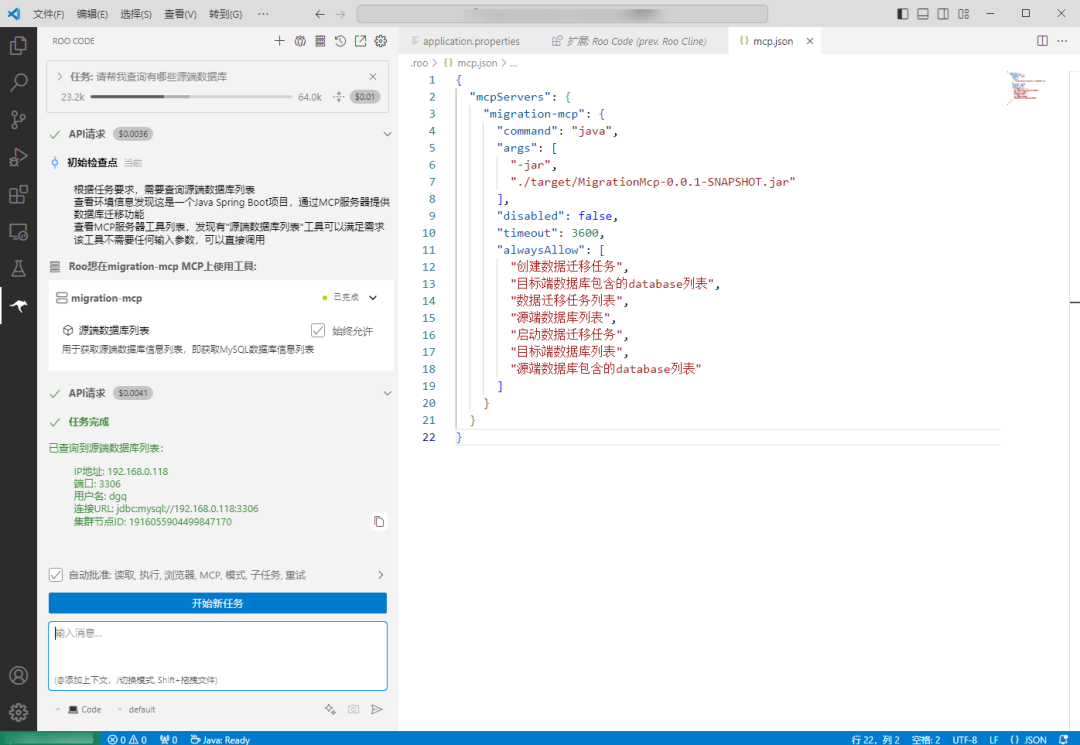Screen dimensions: 1080x745
Task: Open editor more actions ellipsis
Action: (x=1062, y=41)
